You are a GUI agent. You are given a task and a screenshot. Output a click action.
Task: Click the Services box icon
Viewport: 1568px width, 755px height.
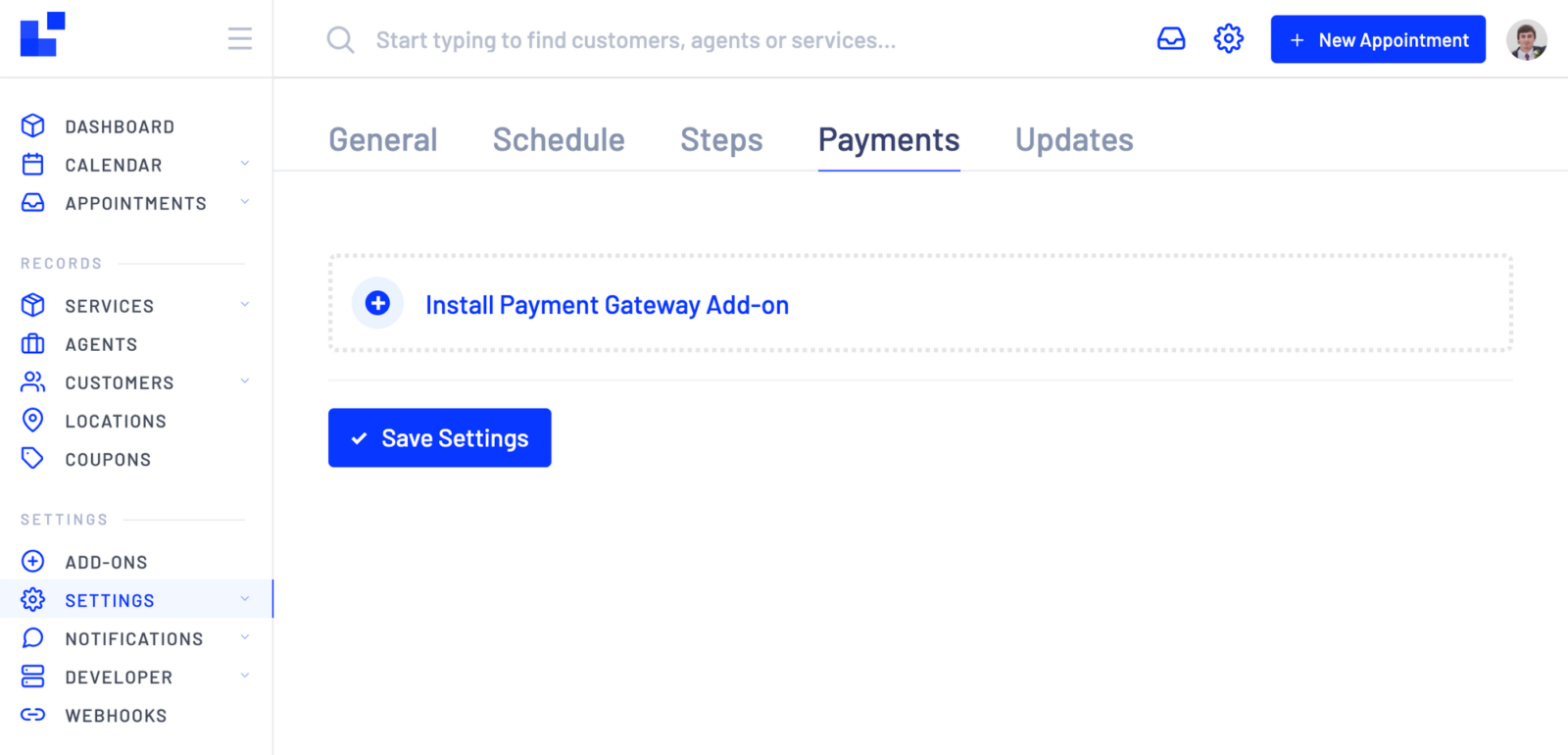click(x=32, y=305)
